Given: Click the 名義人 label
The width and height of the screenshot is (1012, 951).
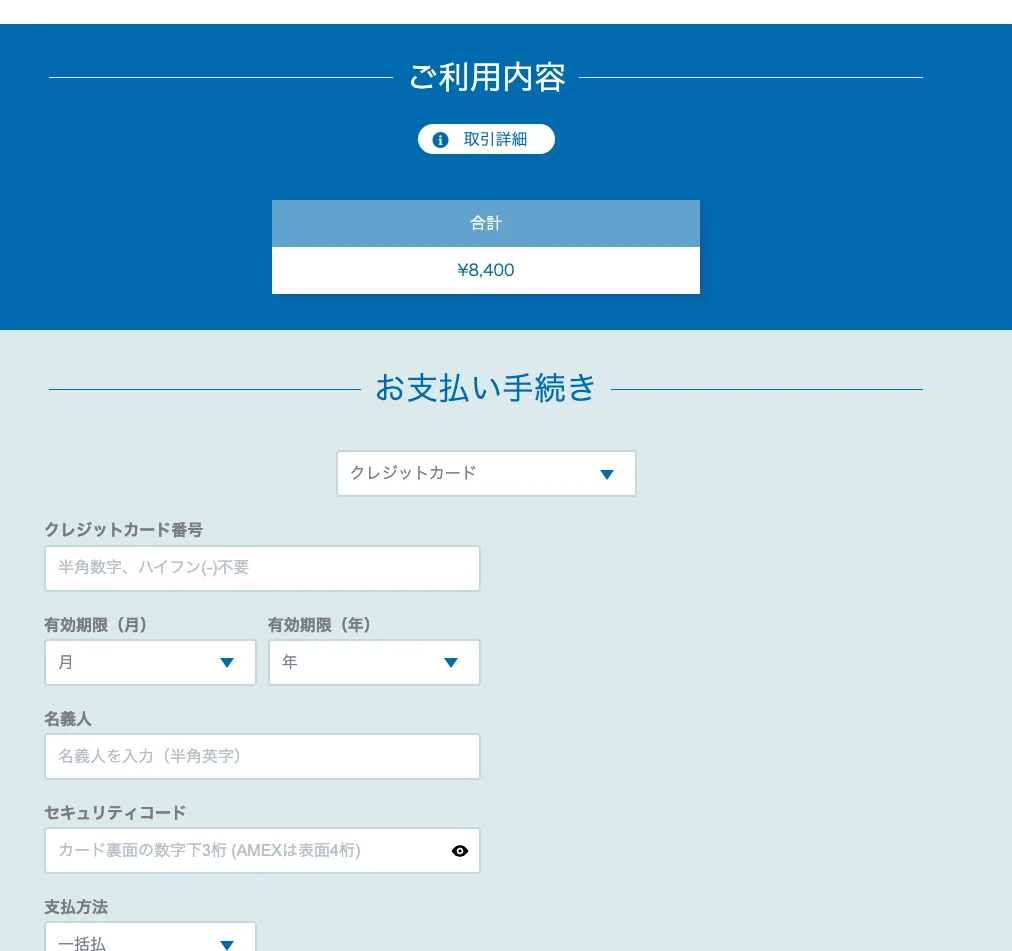Looking at the screenshot, I should [68, 719].
